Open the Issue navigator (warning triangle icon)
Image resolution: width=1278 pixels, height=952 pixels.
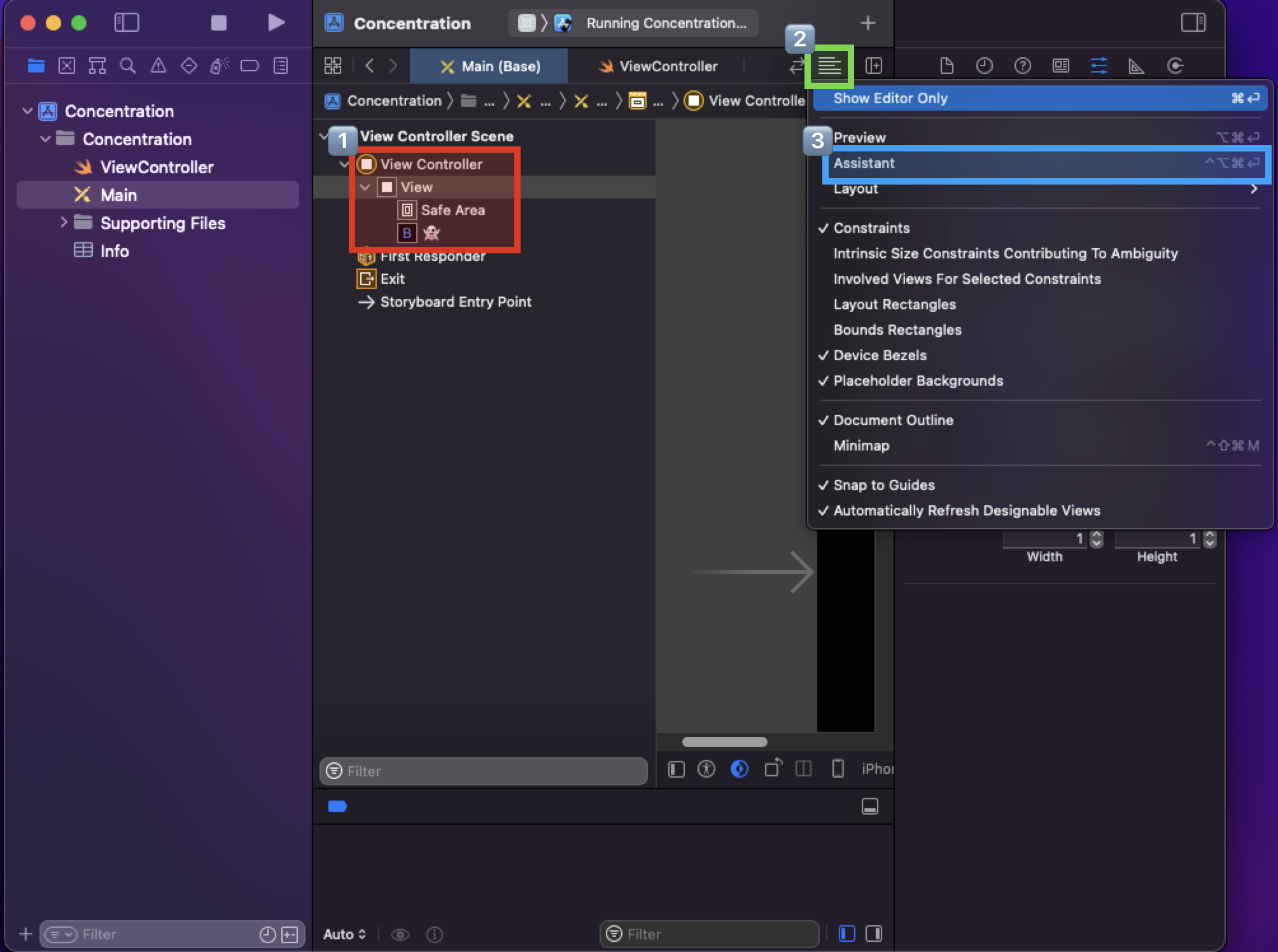point(158,66)
